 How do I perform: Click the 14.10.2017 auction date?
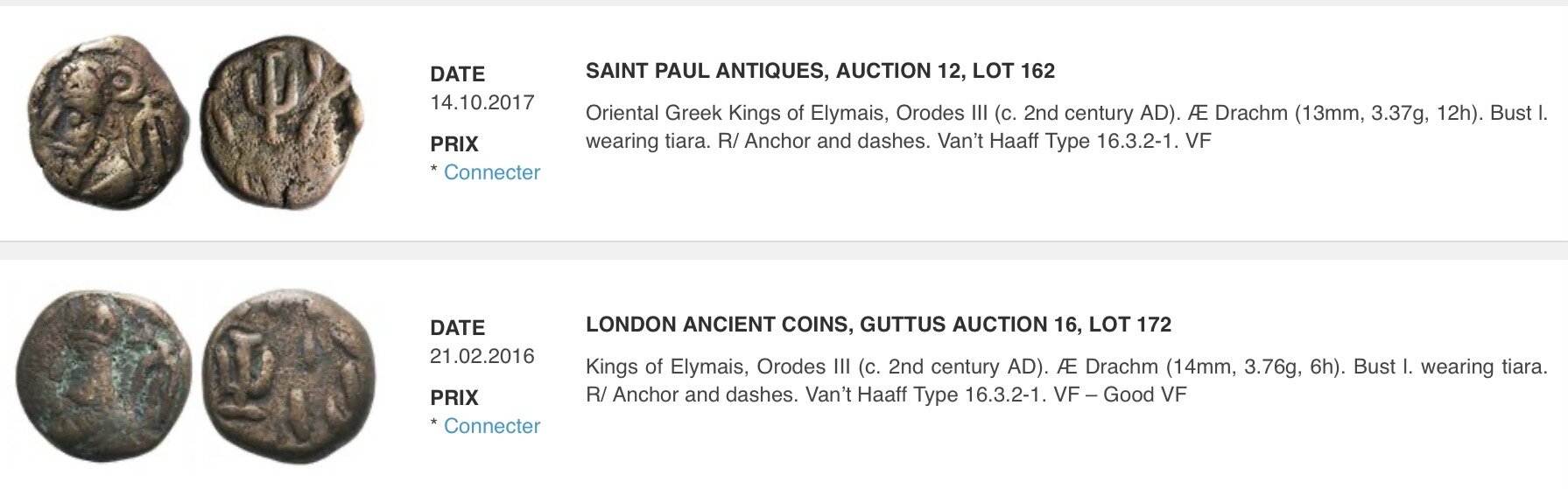click(482, 102)
